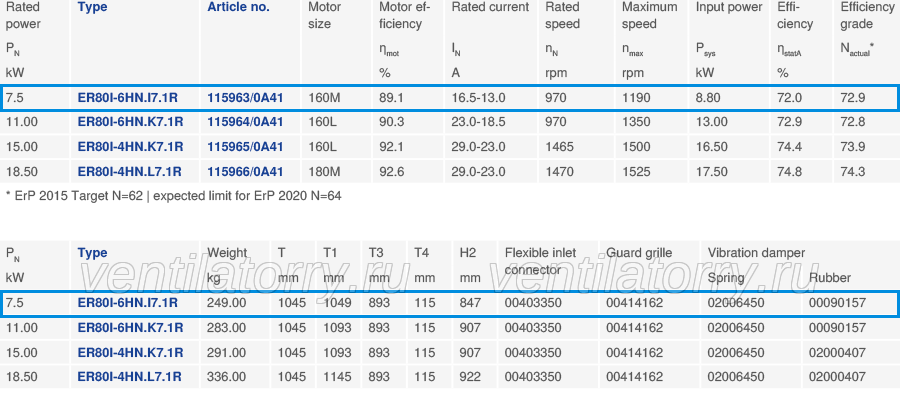Screen dimensions: 900x393
Task: Select maximum speed value 1190
Action: click(x=636, y=98)
